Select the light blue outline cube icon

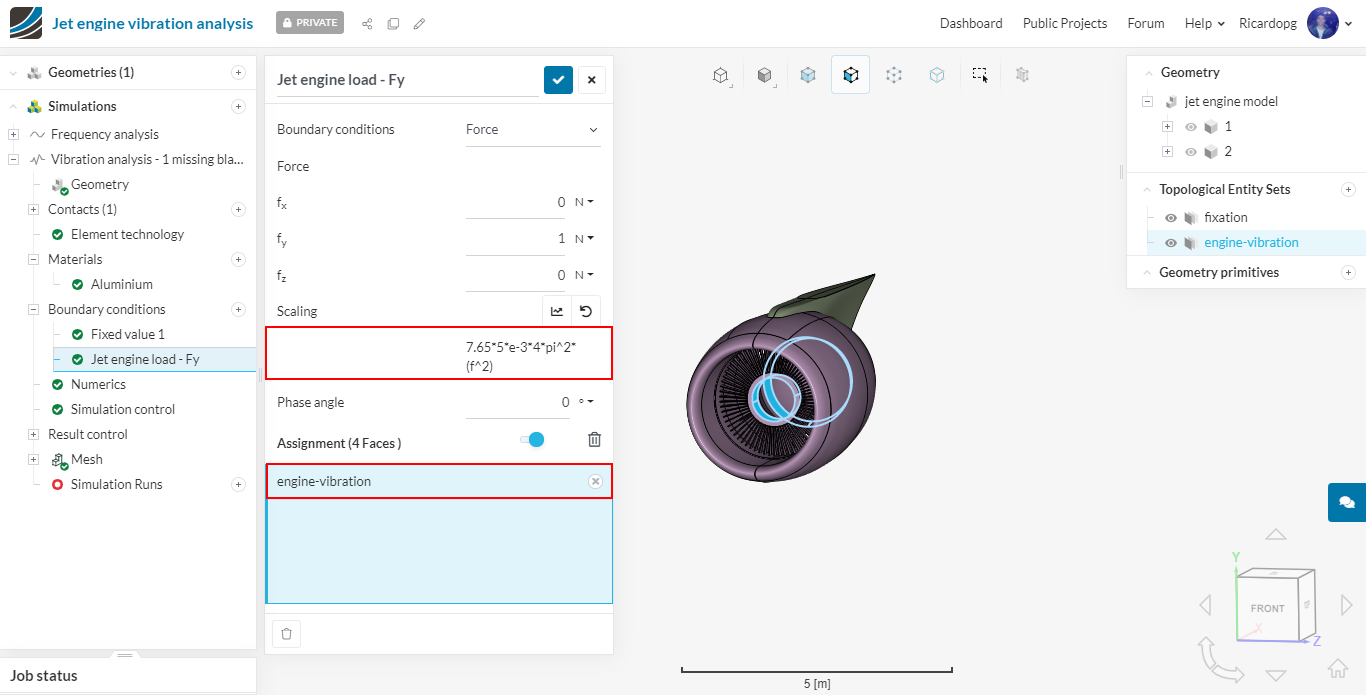point(936,75)
